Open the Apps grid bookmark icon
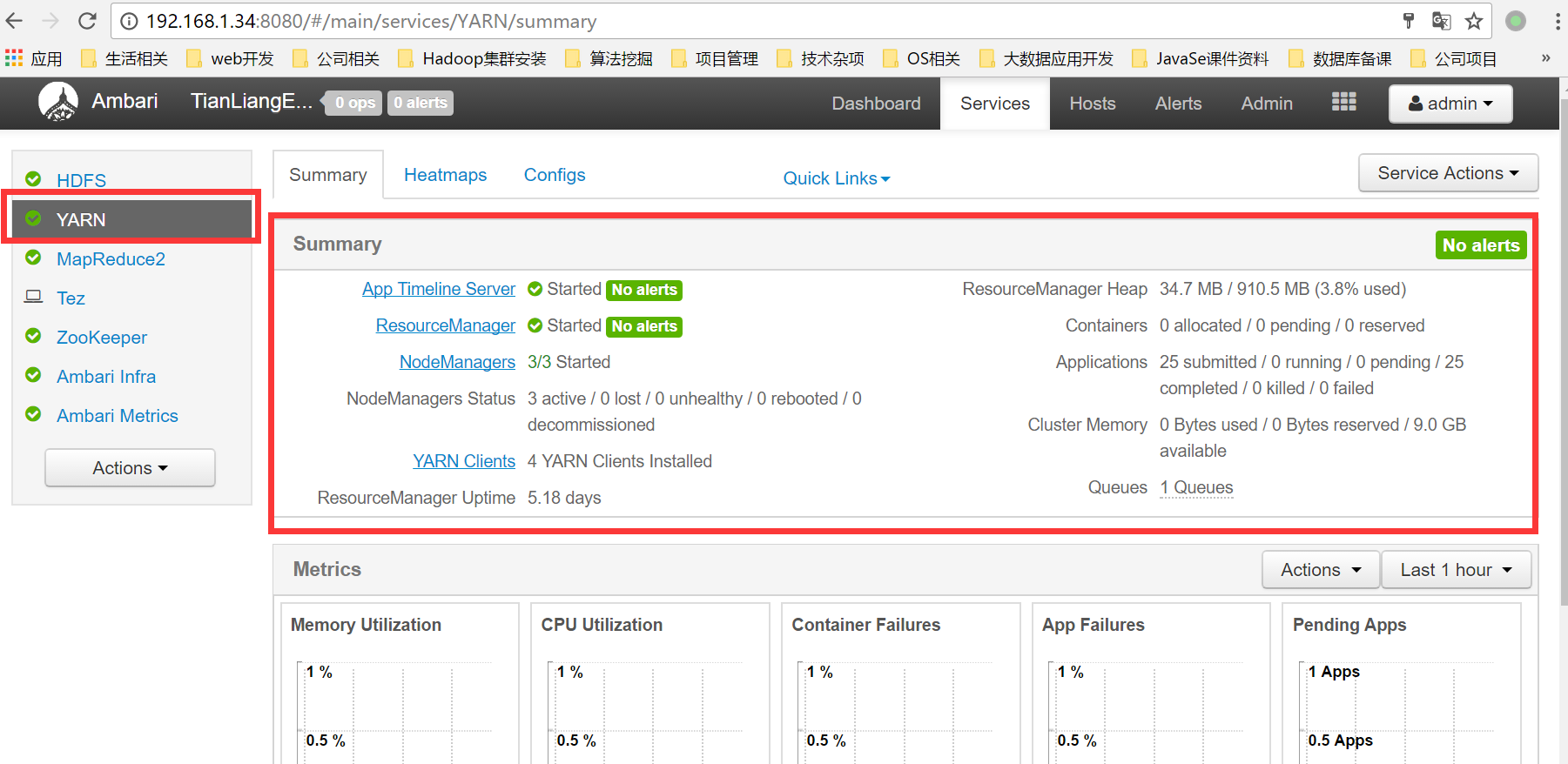Image resolution: width=1568 pixels, height=764 pixels. pos(14,58)
